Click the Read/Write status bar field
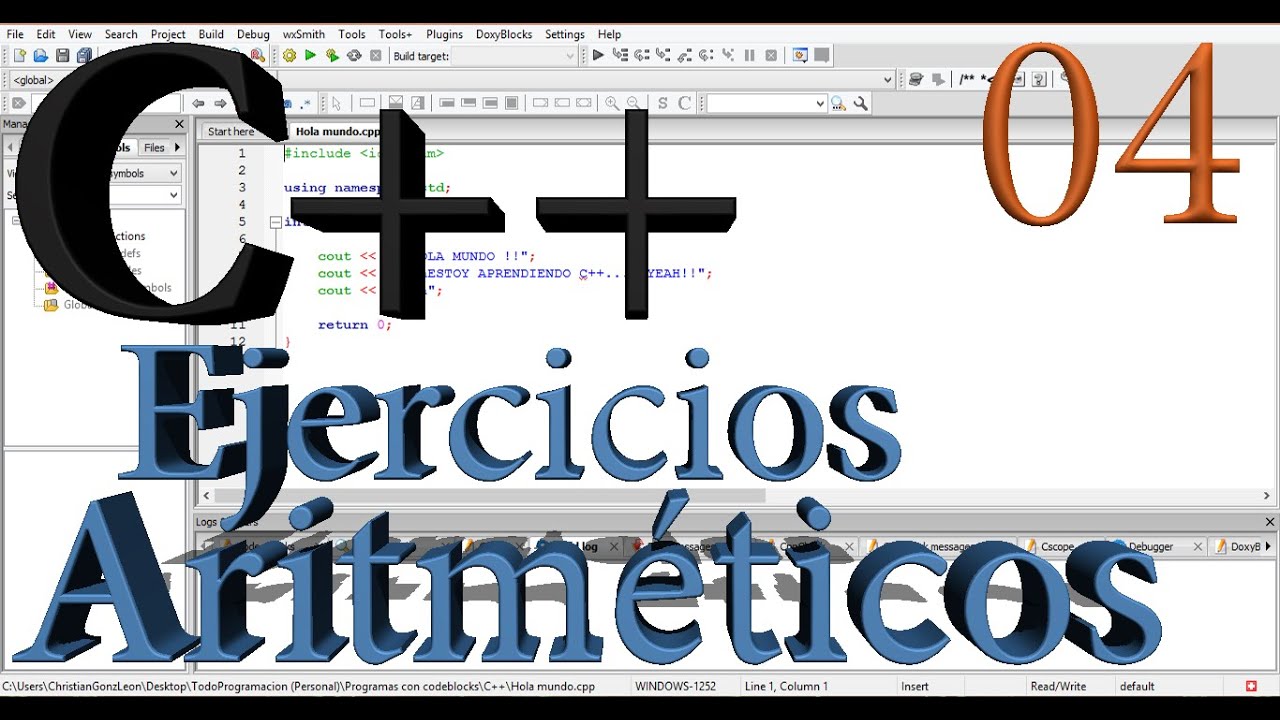Image resolution: width=1280 pixels, height=720 pixels. pos(1058,687)
